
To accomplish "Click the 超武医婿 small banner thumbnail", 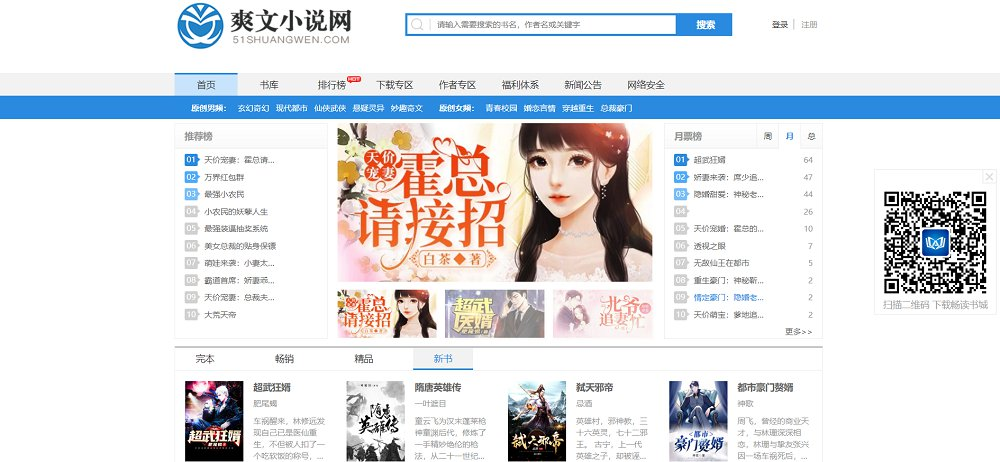I will (494, 314).
